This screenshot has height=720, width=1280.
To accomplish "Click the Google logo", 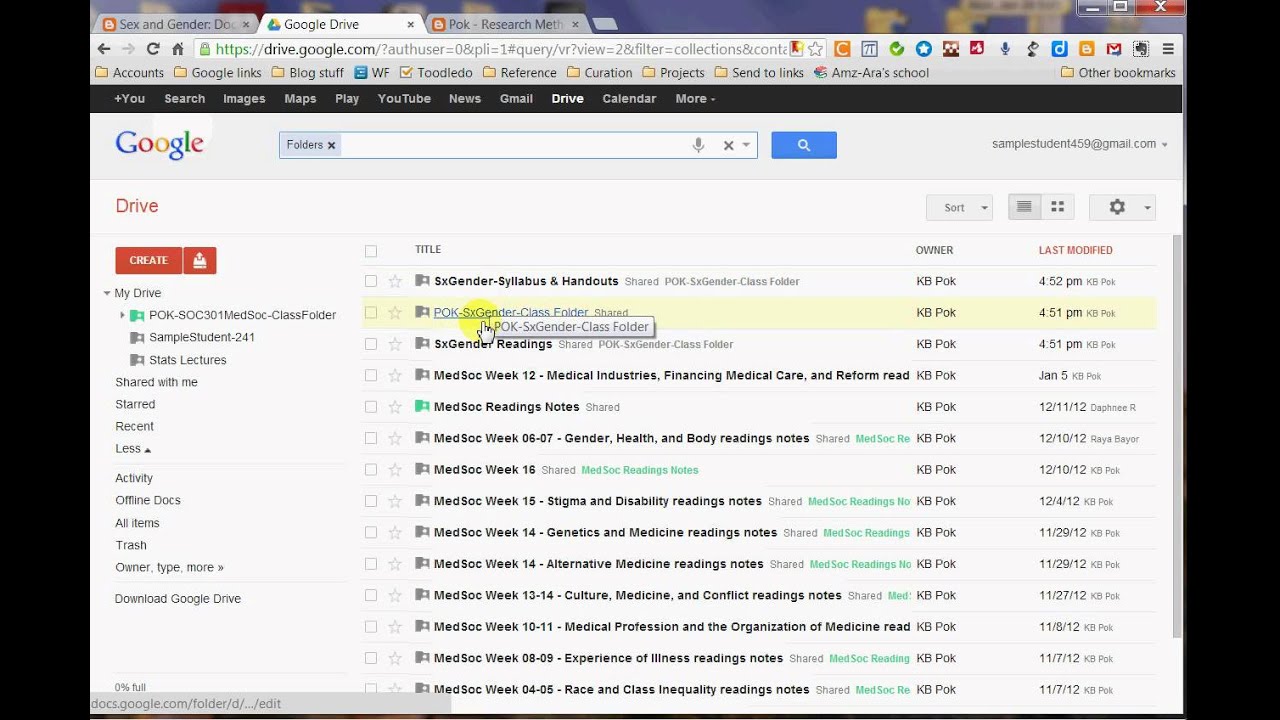I will pos(159,145).
